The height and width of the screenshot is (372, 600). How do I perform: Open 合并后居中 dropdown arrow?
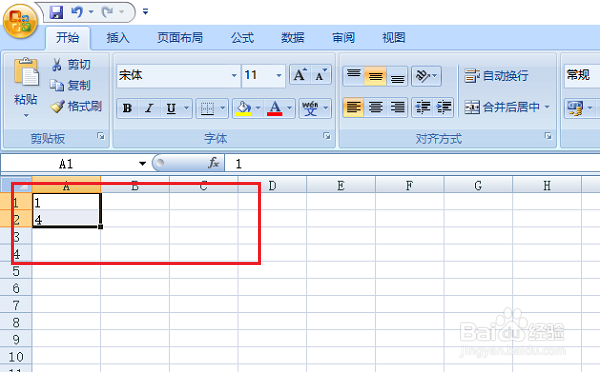click(547, 107)
